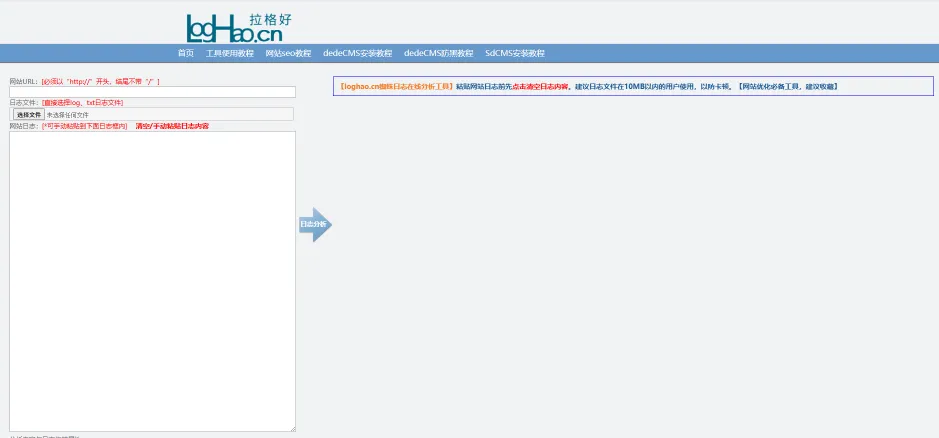Screen dimensions: 939x438
Task: Click the red hint [必须以 "http://" 开头
Action: [x=101, y=81]
